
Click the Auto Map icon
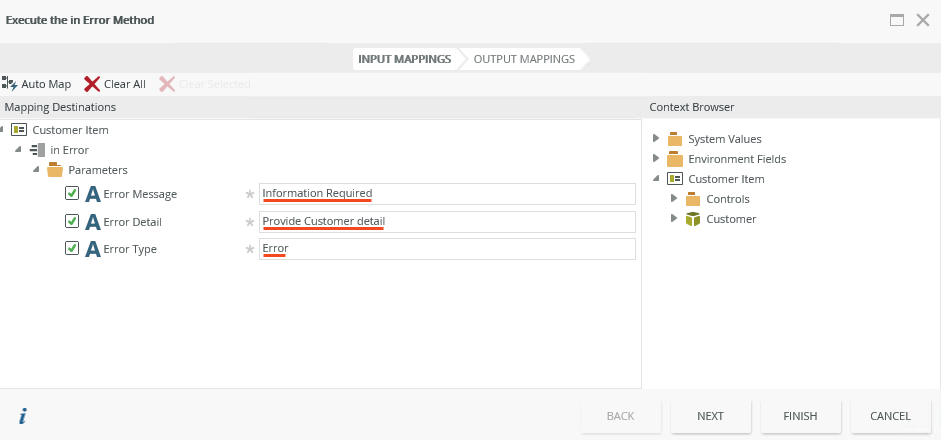(x=9, y=84)
